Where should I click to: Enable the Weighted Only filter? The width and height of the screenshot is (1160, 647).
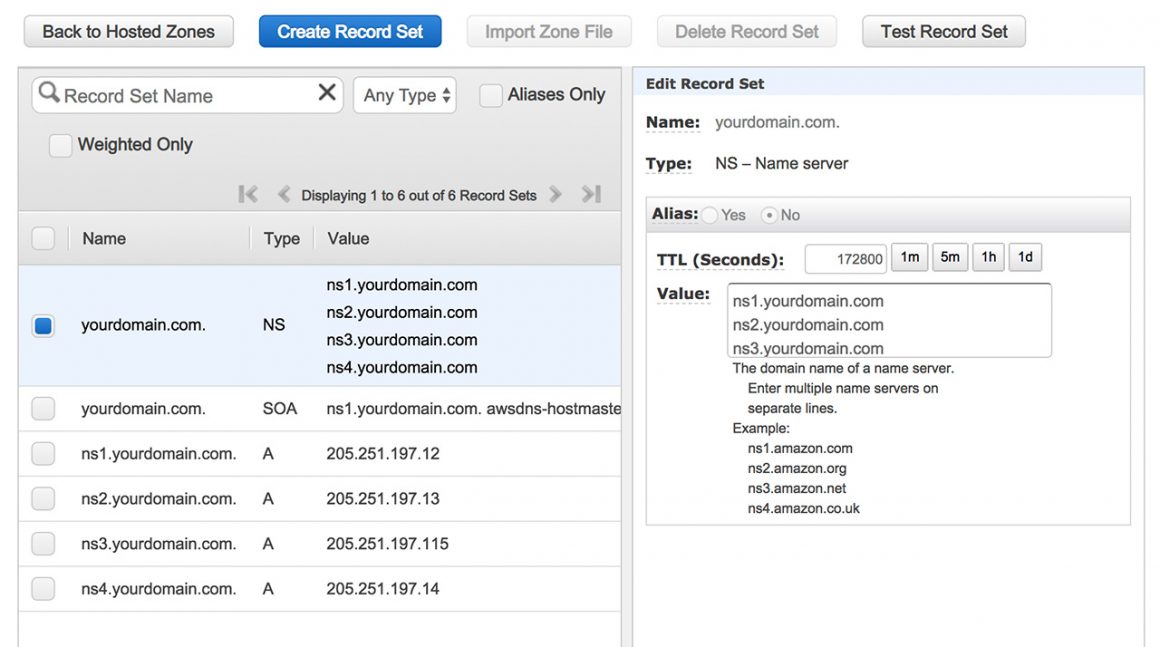tap(60, 145)
